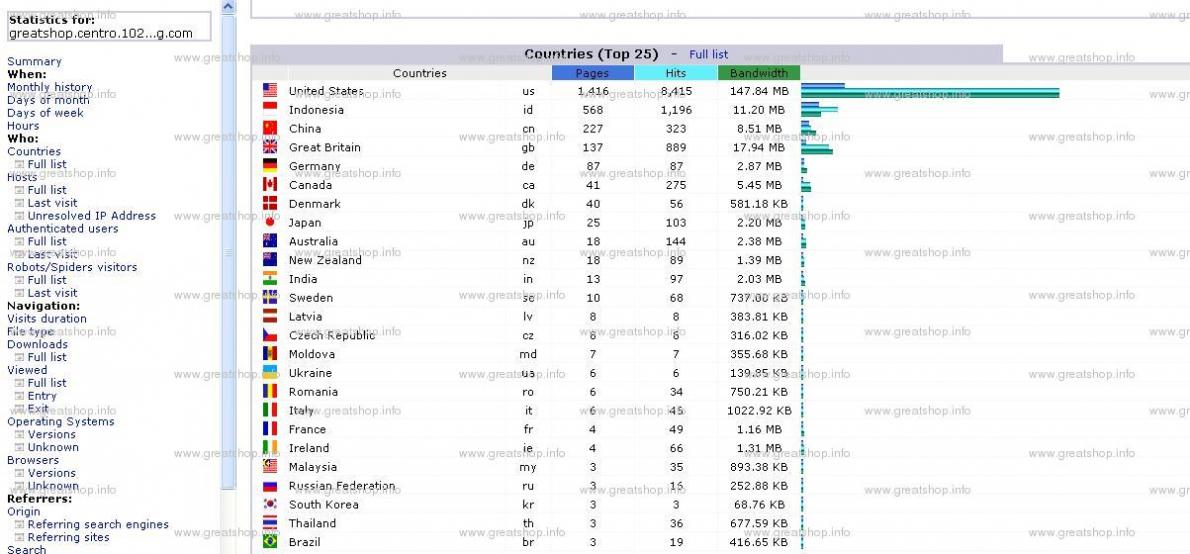Open the Browsers link

[x=33, y=460]
